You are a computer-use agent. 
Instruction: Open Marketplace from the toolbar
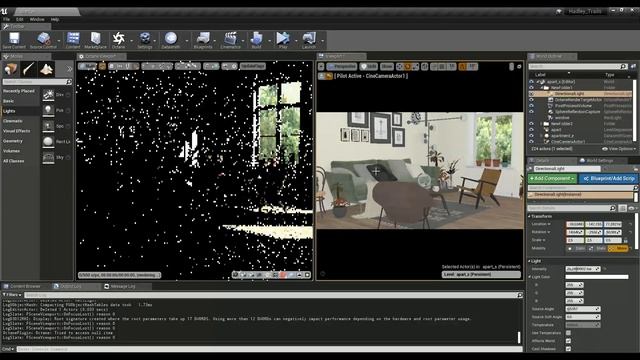pos(96,39)
